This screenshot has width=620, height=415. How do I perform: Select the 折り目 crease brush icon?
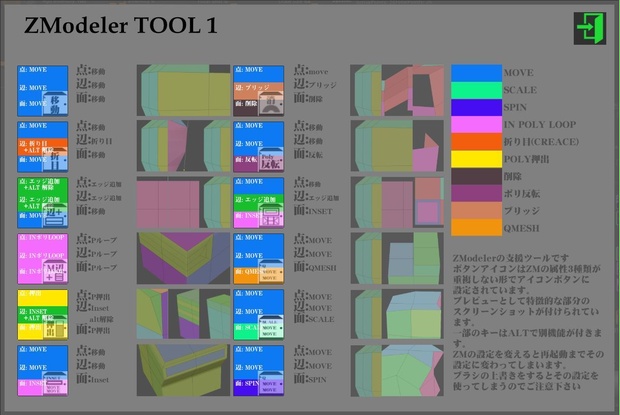[42, 147]
